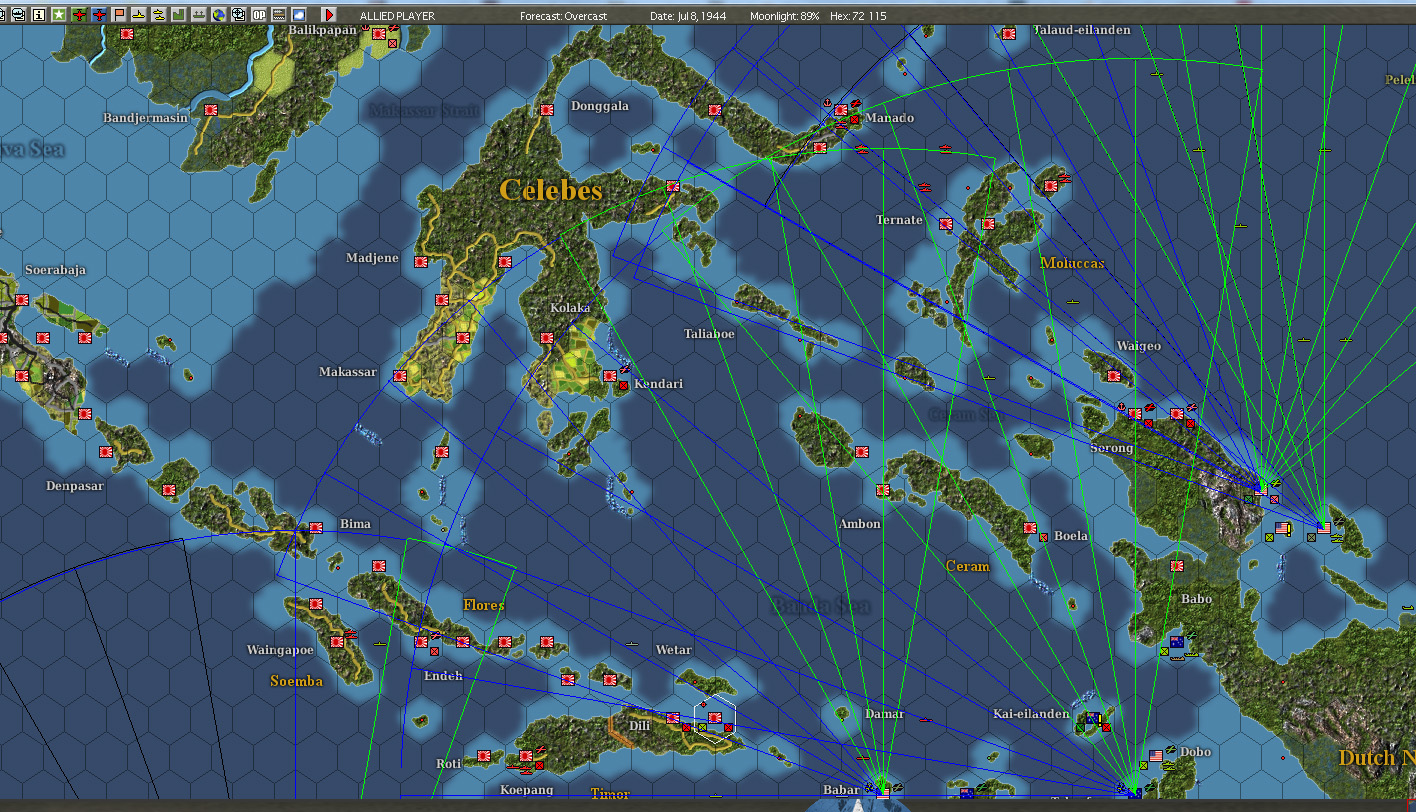The width and height of the screenshot is (1416, 812).
Task: Select the Japanese flag base at Talaud-eilanden
Action: click(x=1009, y=34)
